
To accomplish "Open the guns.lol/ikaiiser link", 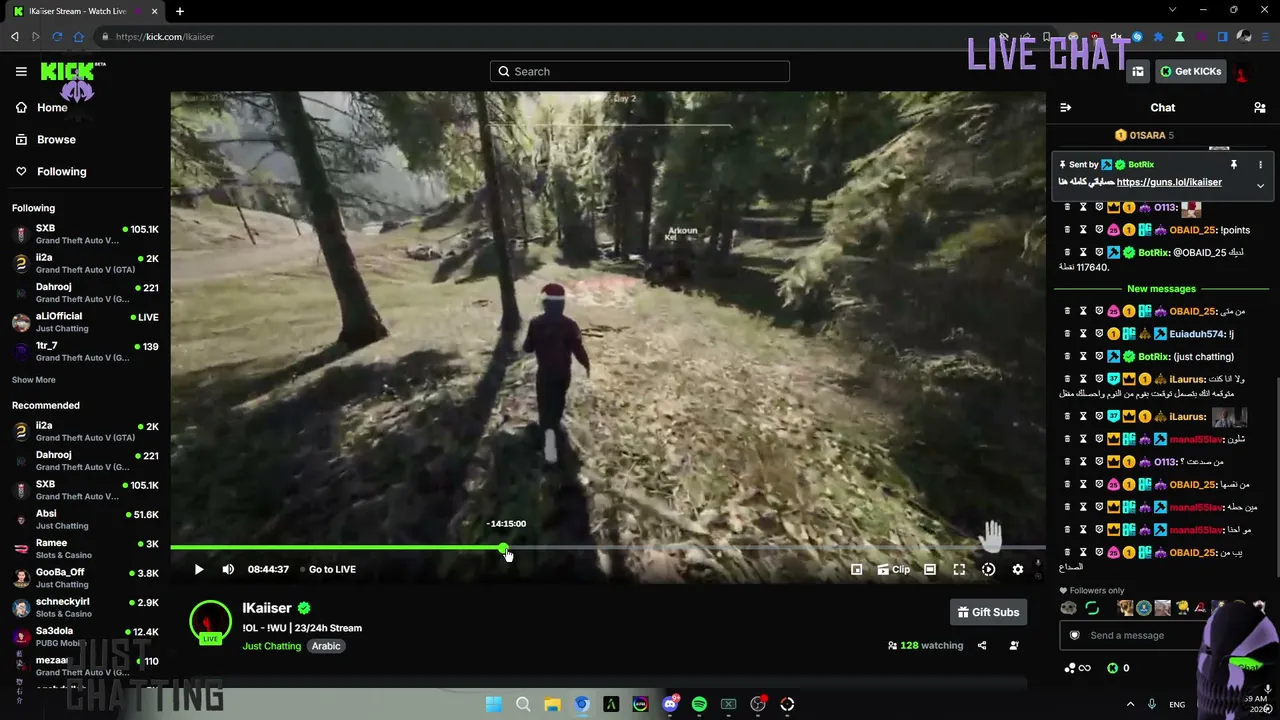I will [1169, 182].
